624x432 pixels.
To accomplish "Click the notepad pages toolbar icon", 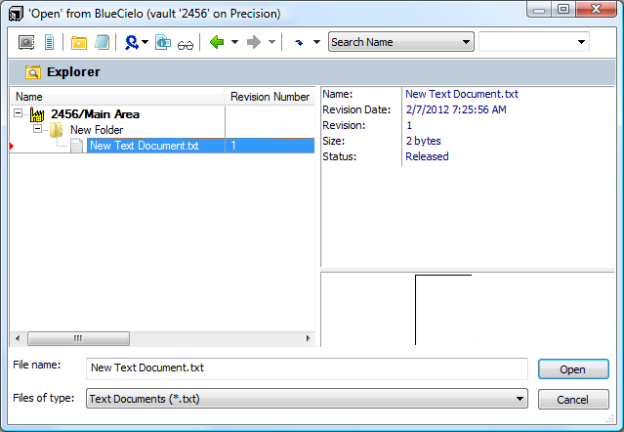I will coord(102,42).
